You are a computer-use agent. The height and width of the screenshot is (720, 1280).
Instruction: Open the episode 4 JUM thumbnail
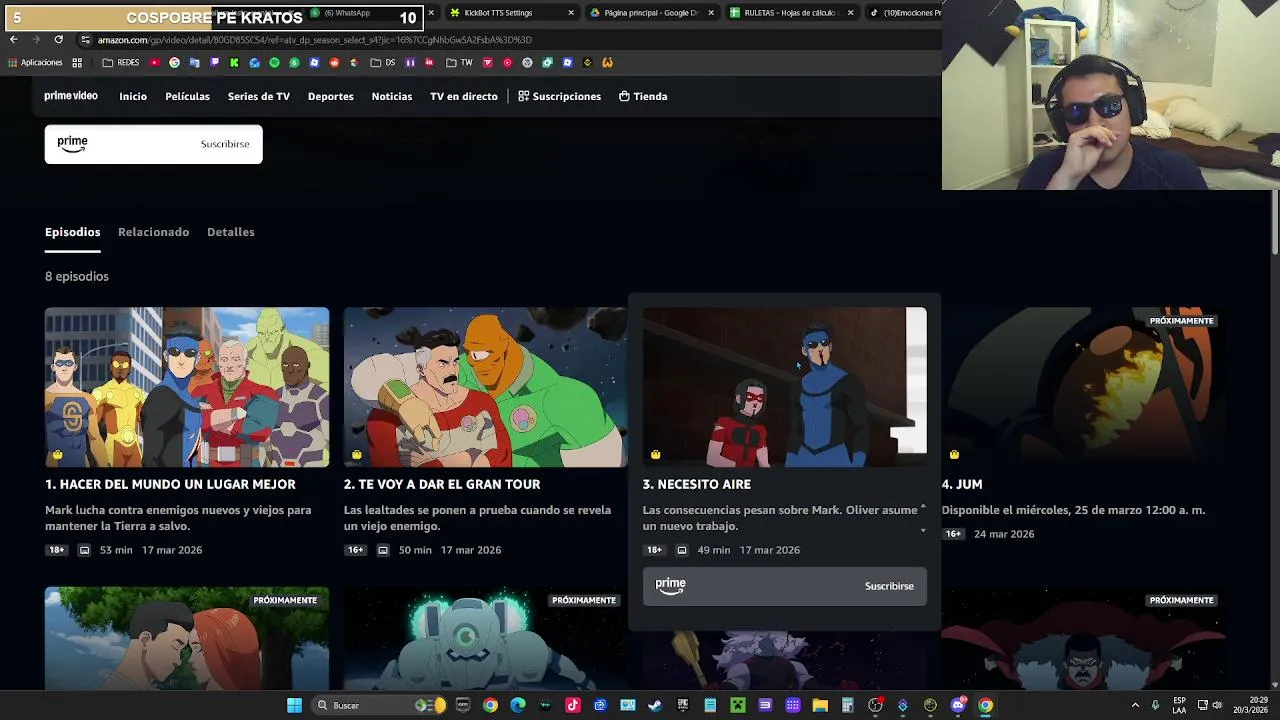(x=1083, y=387)
